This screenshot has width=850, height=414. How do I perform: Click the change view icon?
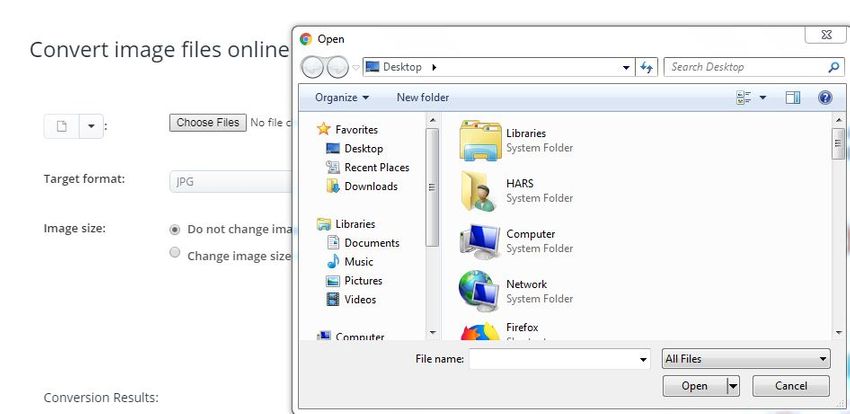tap(744, 97)
